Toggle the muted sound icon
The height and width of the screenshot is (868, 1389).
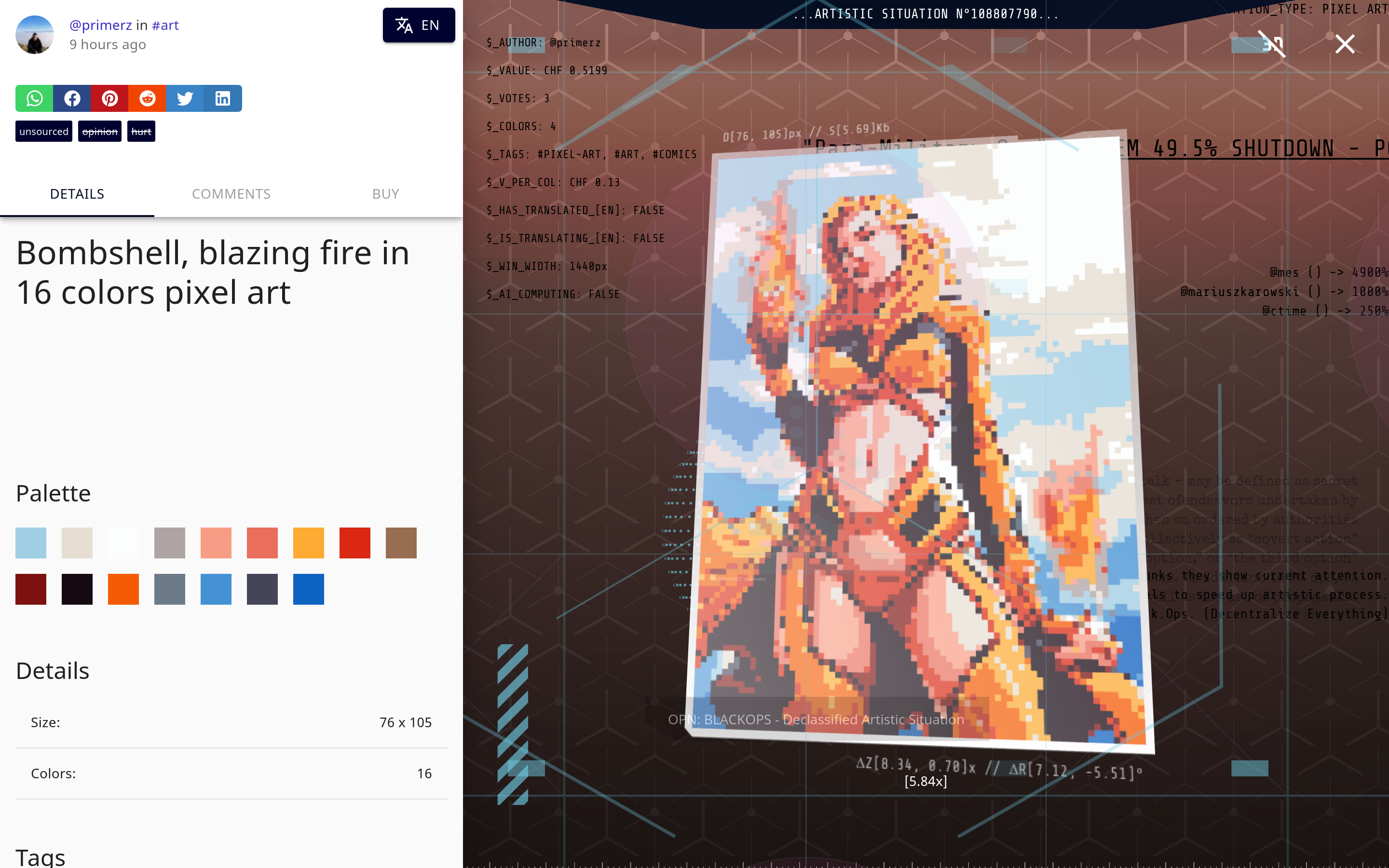coord(1272,44)
